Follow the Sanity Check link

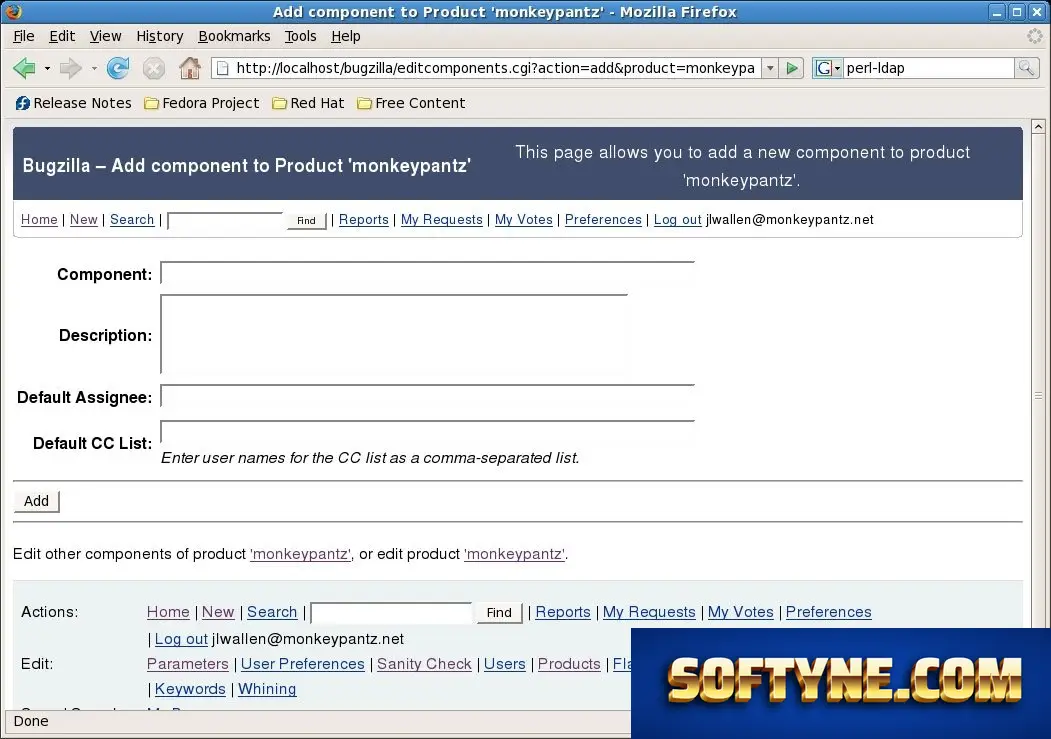(424, 664)
